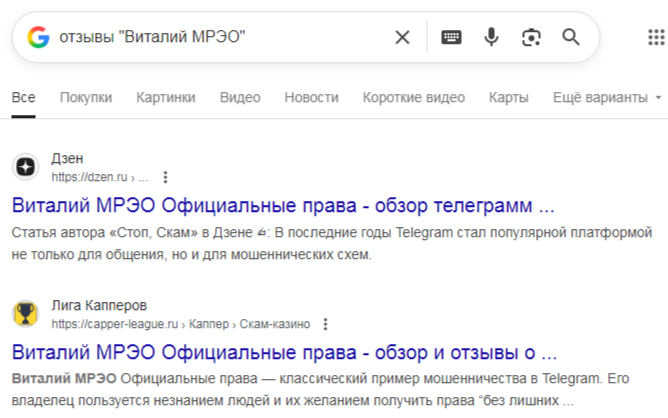Open the on-screen keyboard input tool
Viewport: 668px width, 418px height.
[452, 37]
